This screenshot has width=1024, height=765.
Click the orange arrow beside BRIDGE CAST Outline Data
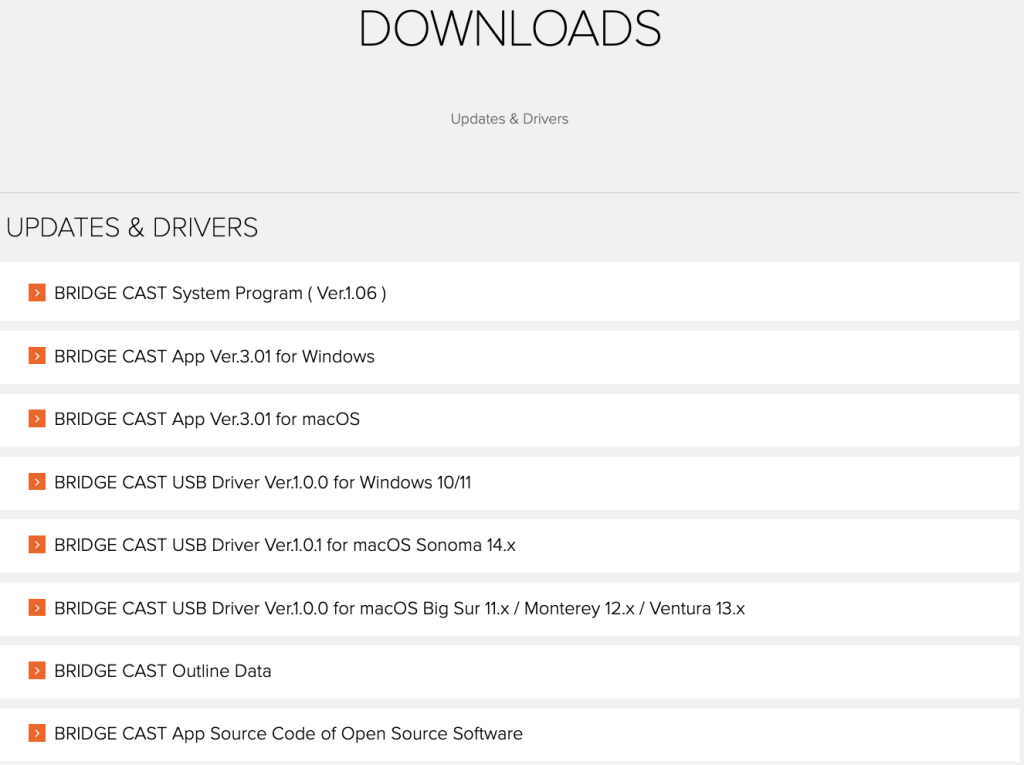pos(37,671)
